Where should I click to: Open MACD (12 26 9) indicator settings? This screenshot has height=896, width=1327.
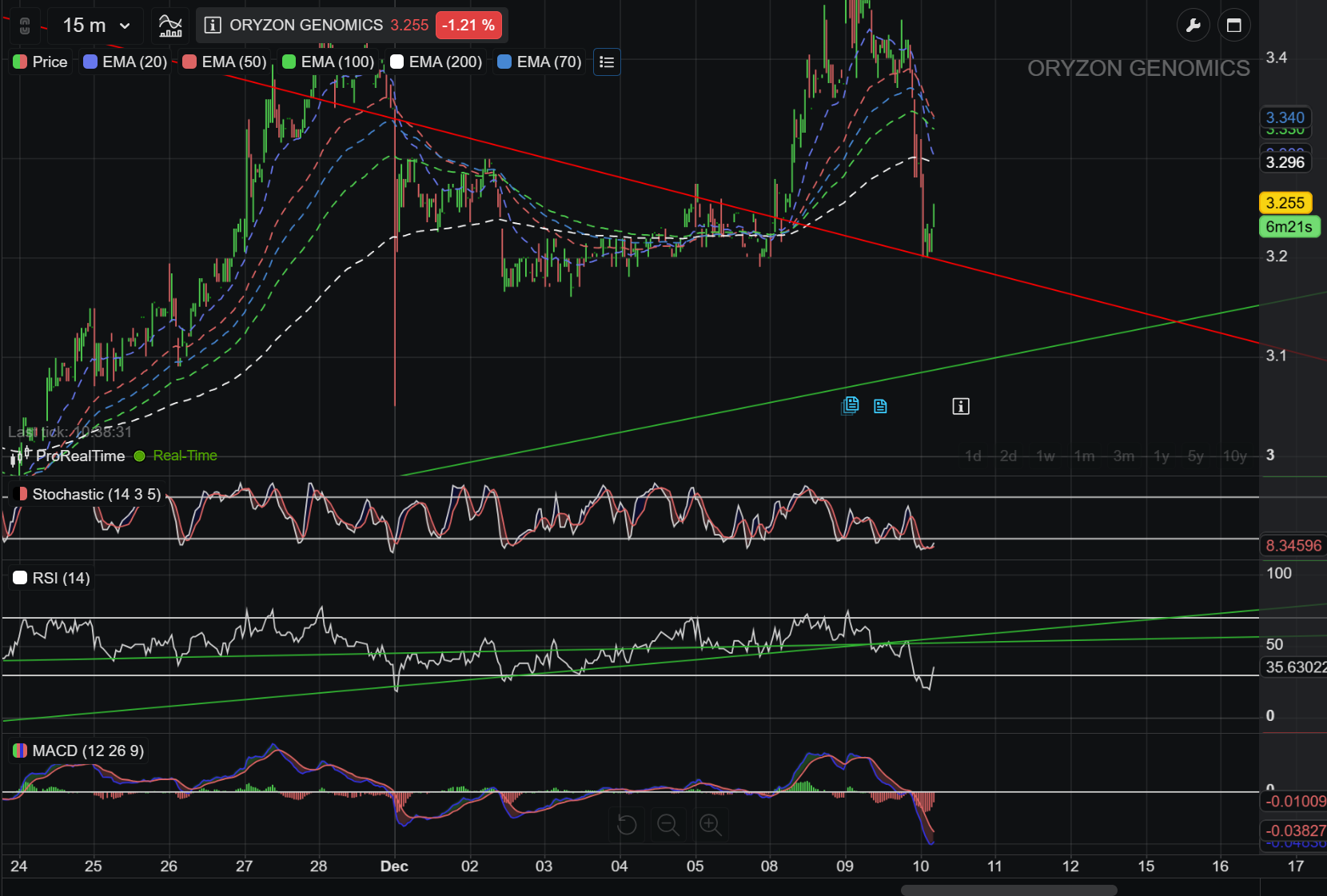tap(79, 751)
